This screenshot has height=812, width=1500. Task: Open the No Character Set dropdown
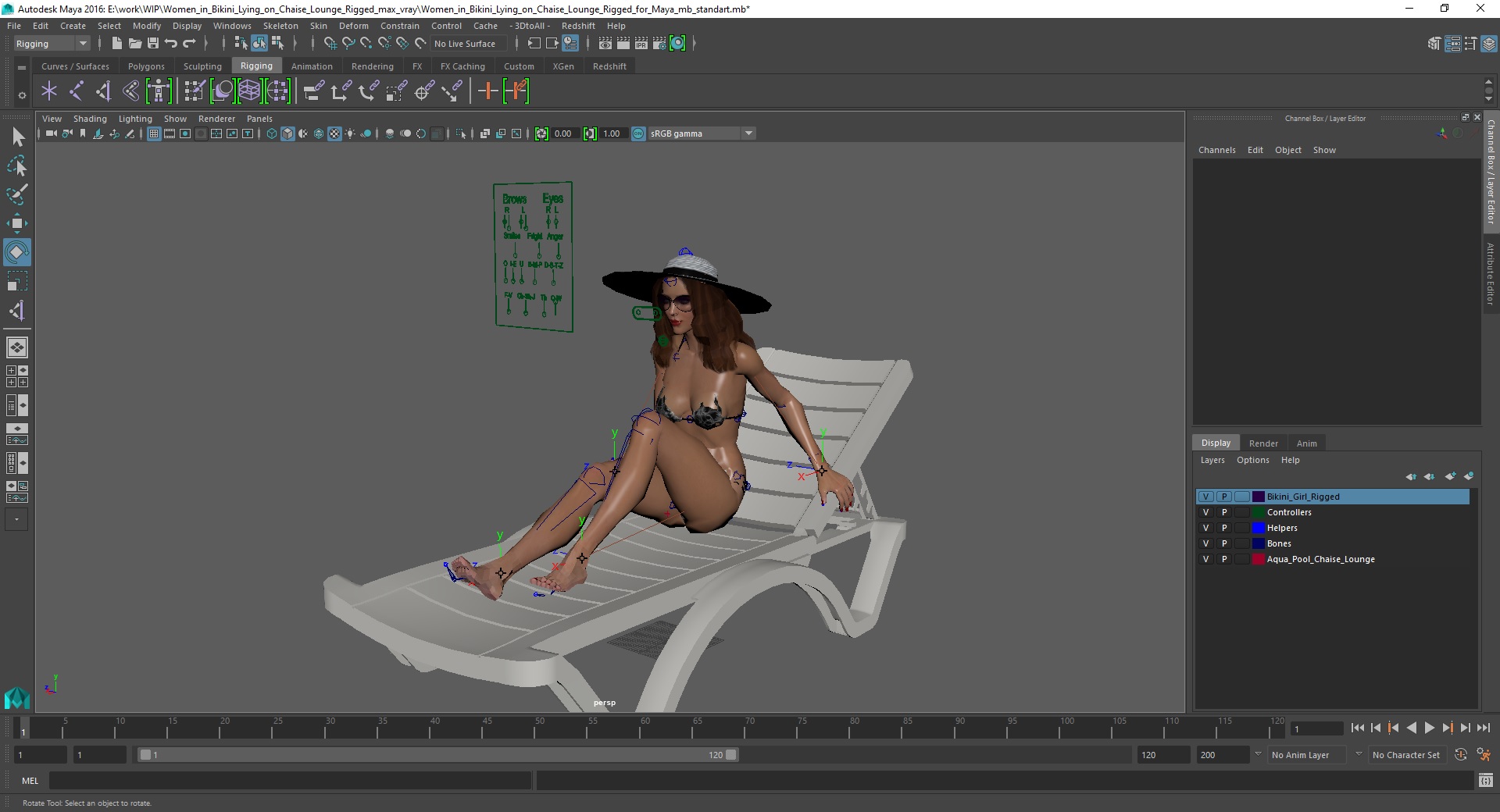1409,755
